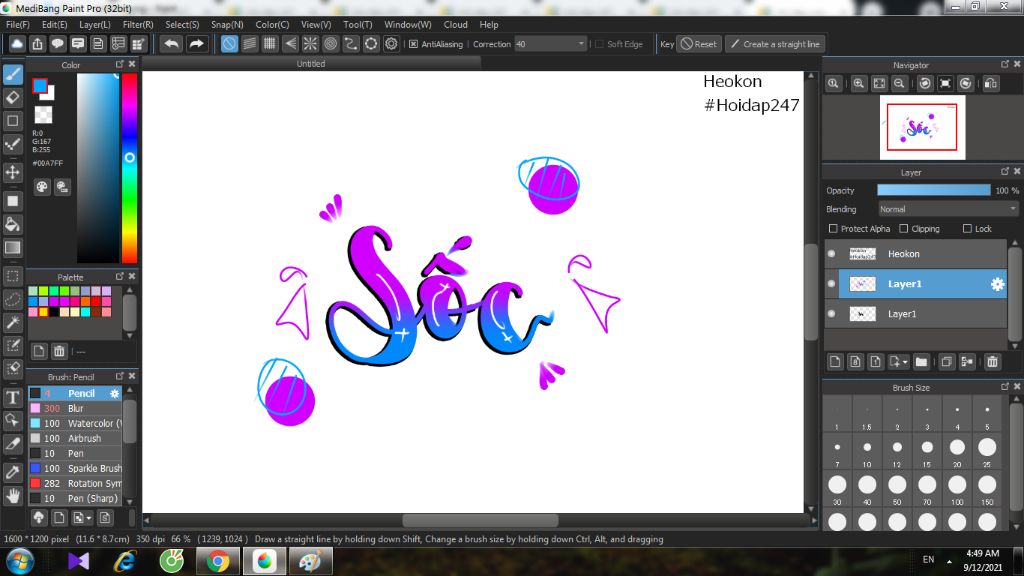
Task: Enable Clipping checkbox
Action: pos(903,229)
